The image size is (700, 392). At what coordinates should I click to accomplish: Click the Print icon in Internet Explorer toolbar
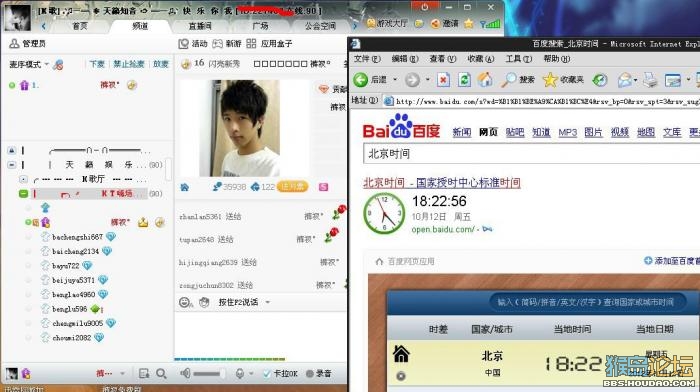pos(650,80)
